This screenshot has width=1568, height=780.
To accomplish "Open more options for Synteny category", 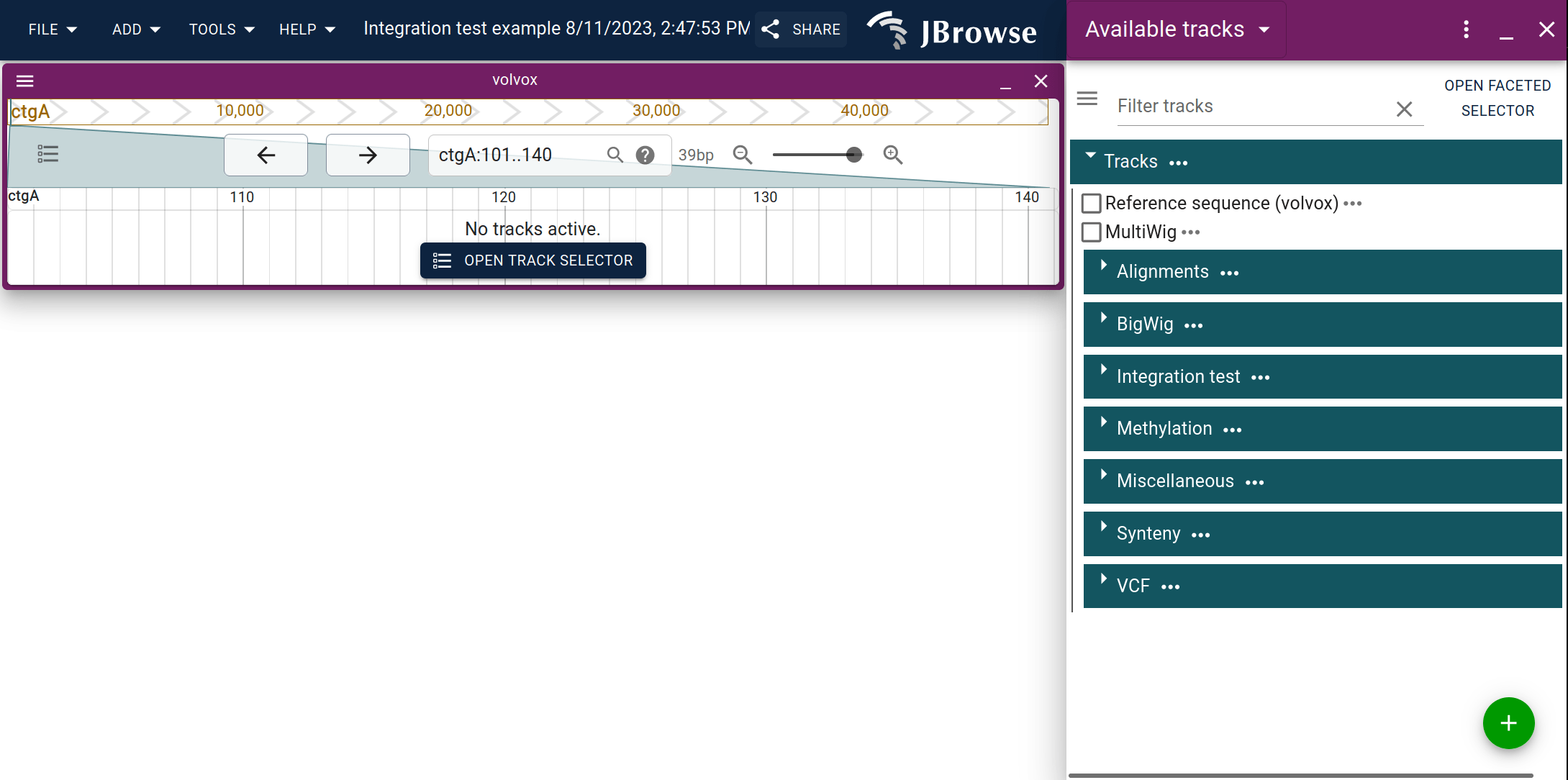I will click(x=1201, y=535).
